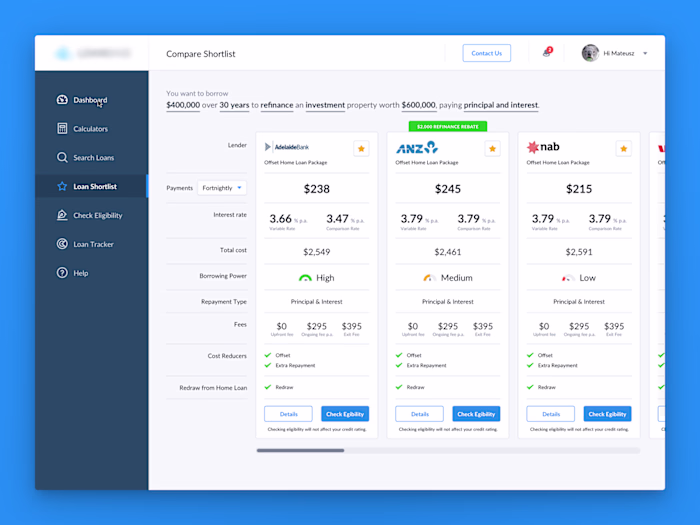Image resolution: width=700 pixels, height=525 pixels.
Task: Change the $400,000 borrow amount
Action: pyautogui.click(x=183, y=105)
